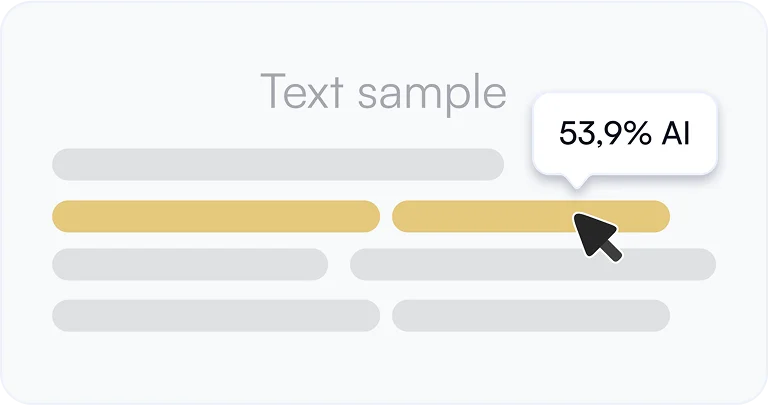Viewport: 768px width, 405px height.
Task: Click the small tail of the tooltip bubble
Action: coord(574,181)
